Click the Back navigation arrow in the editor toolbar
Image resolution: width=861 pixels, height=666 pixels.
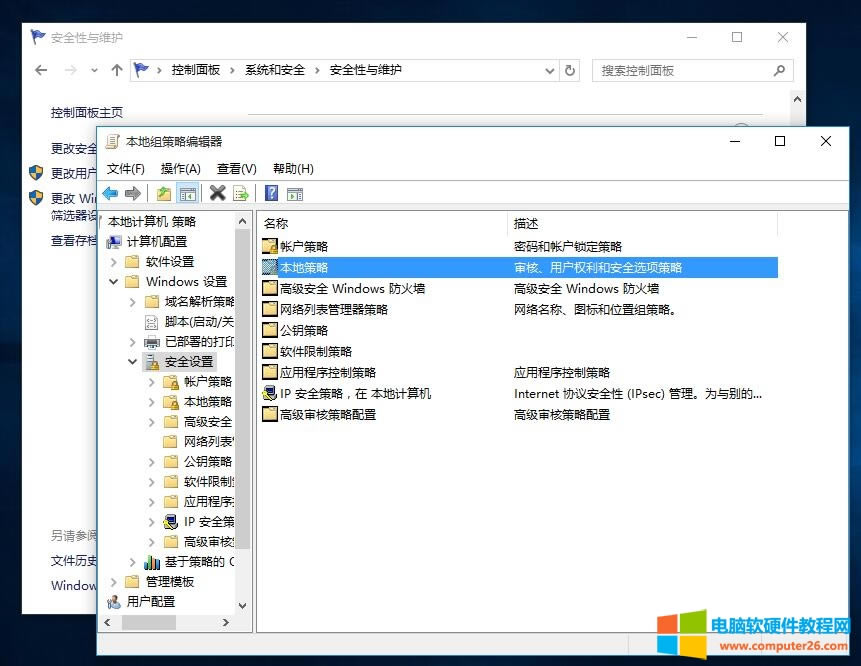click(x=111, y=192)
